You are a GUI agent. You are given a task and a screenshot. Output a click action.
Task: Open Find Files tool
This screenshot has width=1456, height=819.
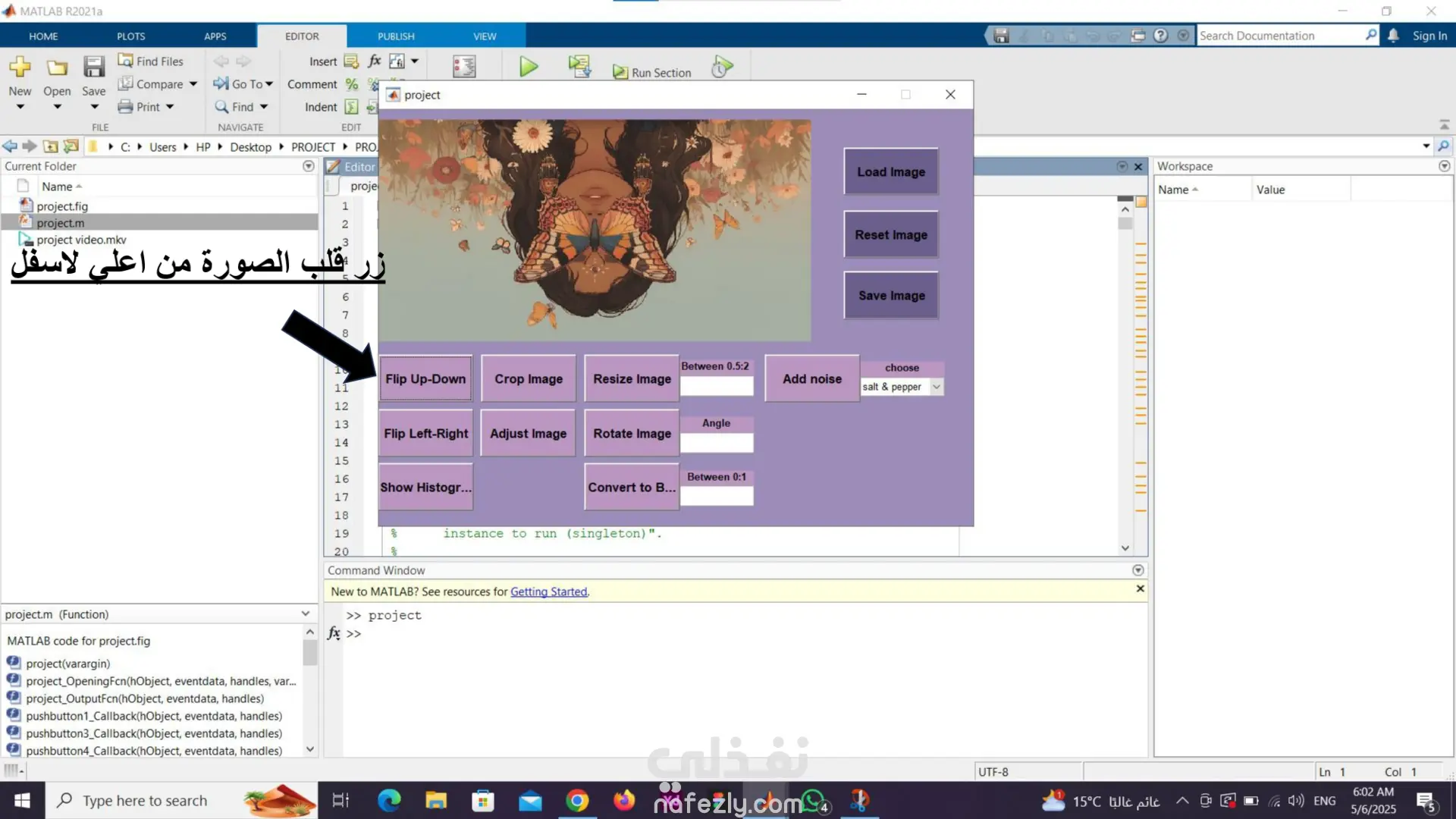(x=150, y=61)
